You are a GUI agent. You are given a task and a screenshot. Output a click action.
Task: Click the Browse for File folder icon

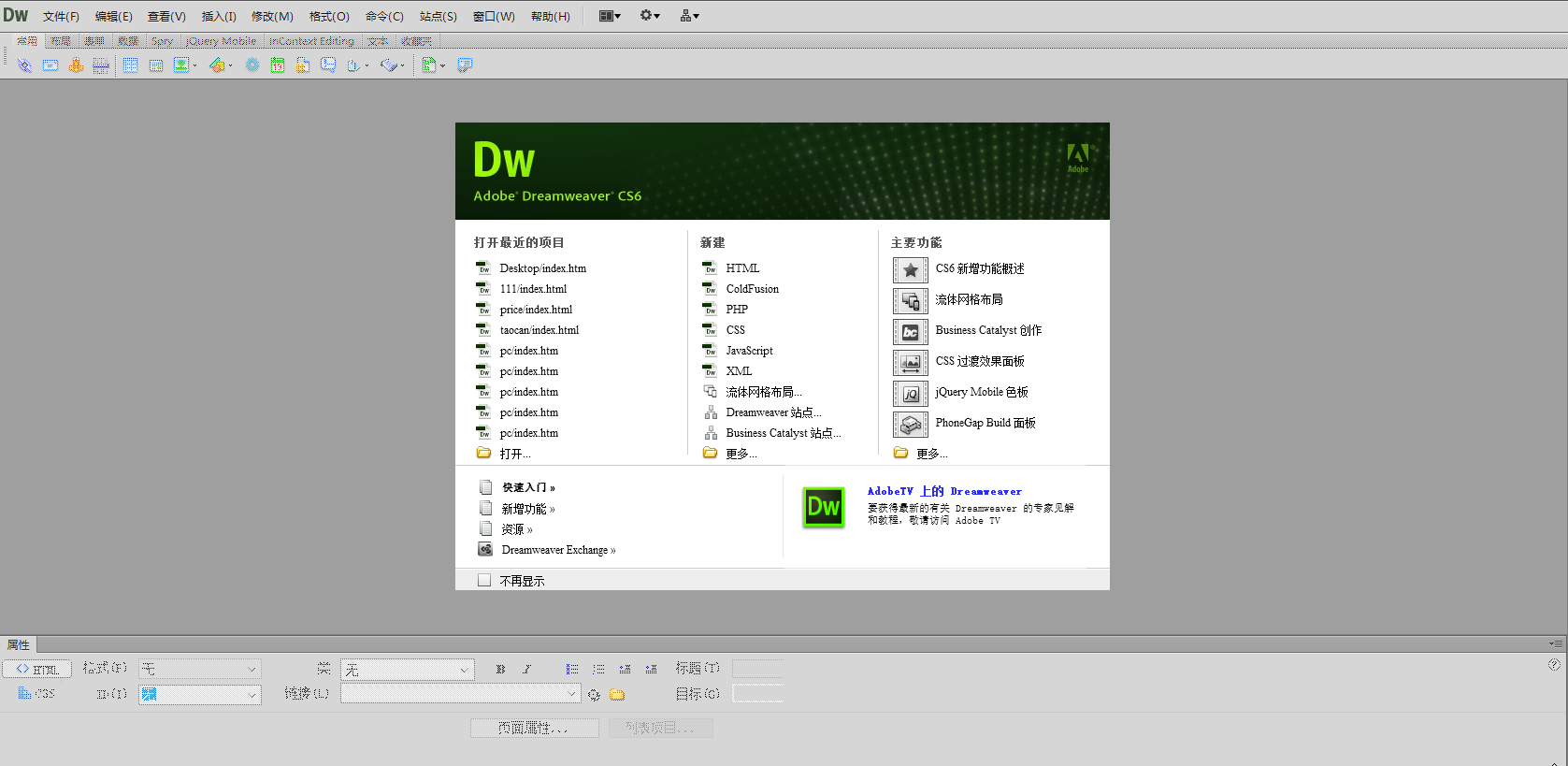[x=617, y=694]
